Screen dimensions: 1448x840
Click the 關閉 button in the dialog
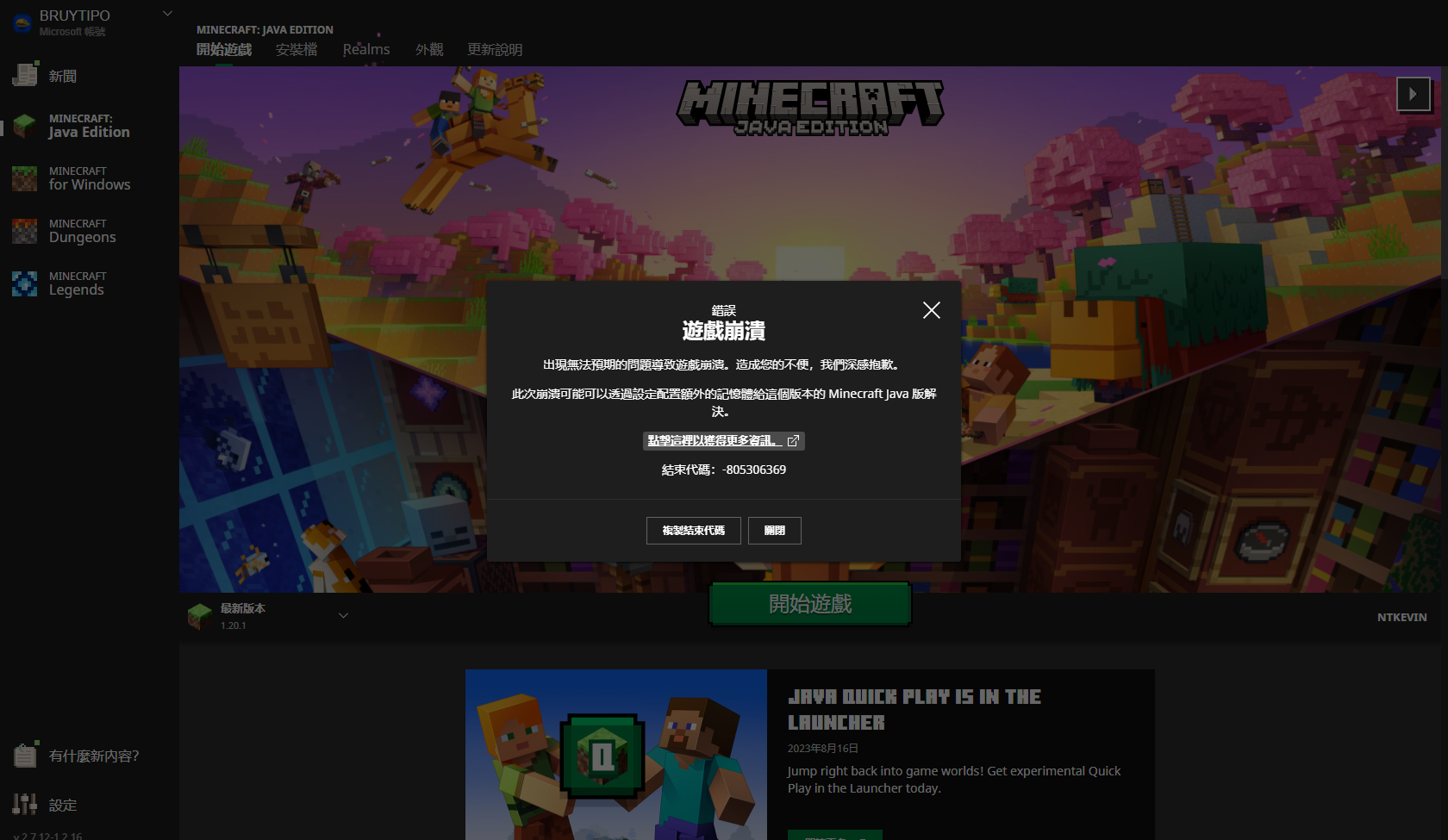tap(774, 531)
